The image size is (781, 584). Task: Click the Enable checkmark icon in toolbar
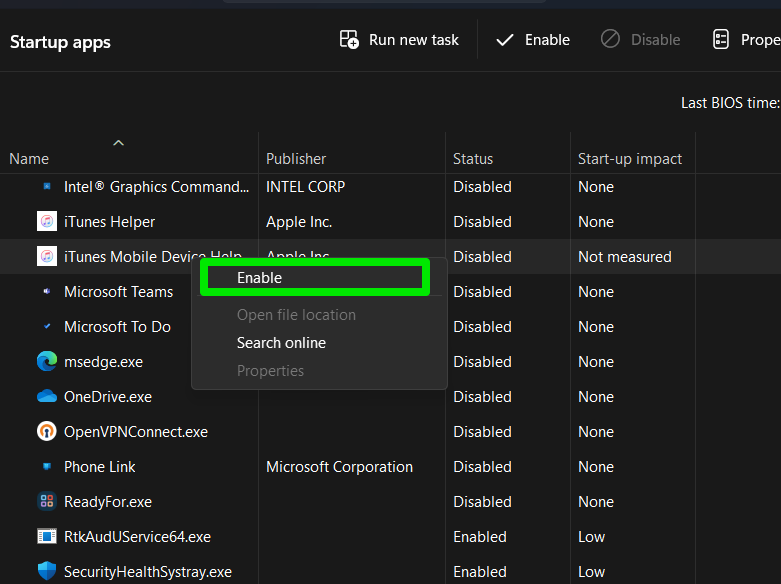[505, 40]
